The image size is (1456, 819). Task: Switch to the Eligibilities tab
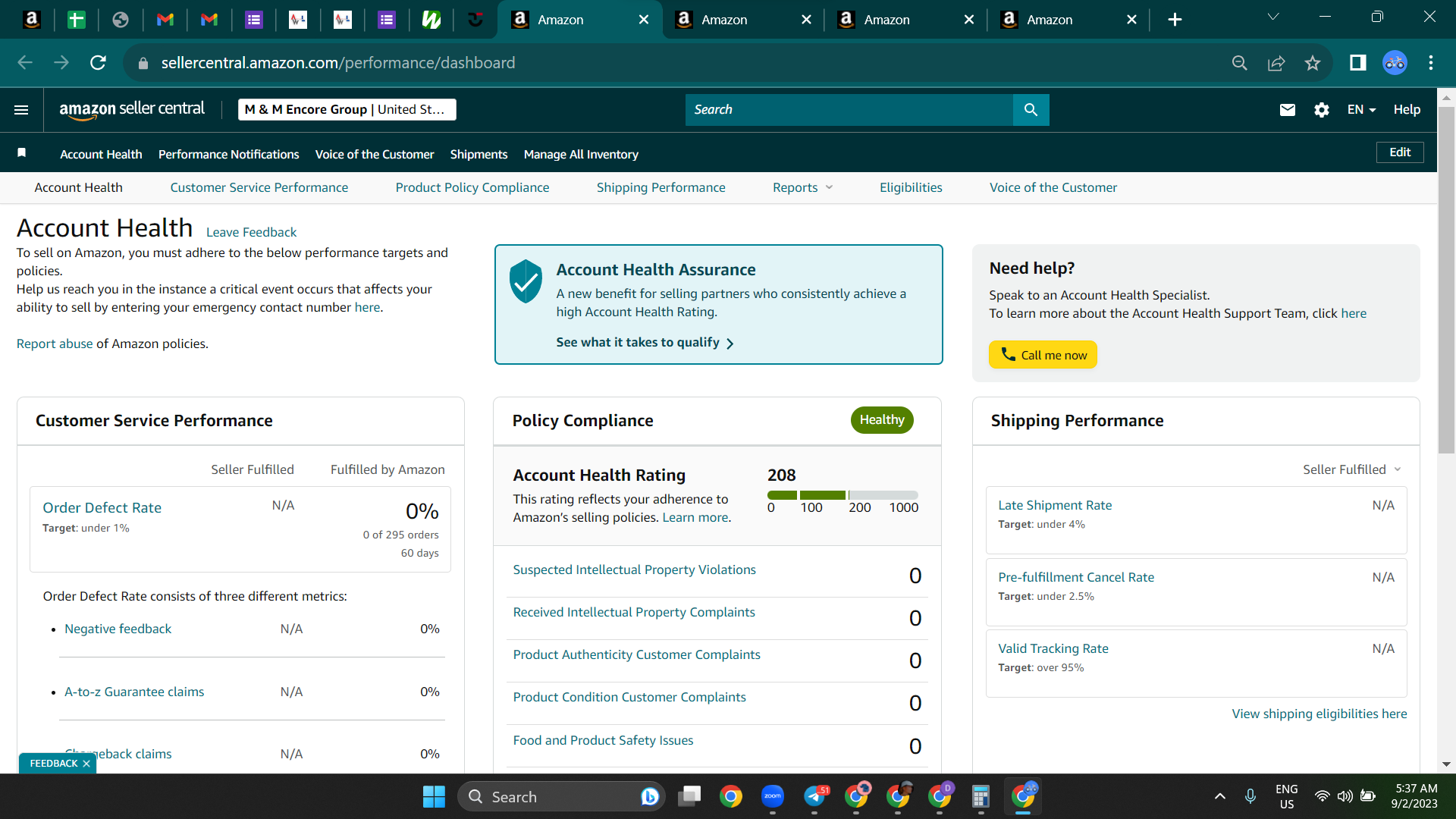tap(911, 187)
